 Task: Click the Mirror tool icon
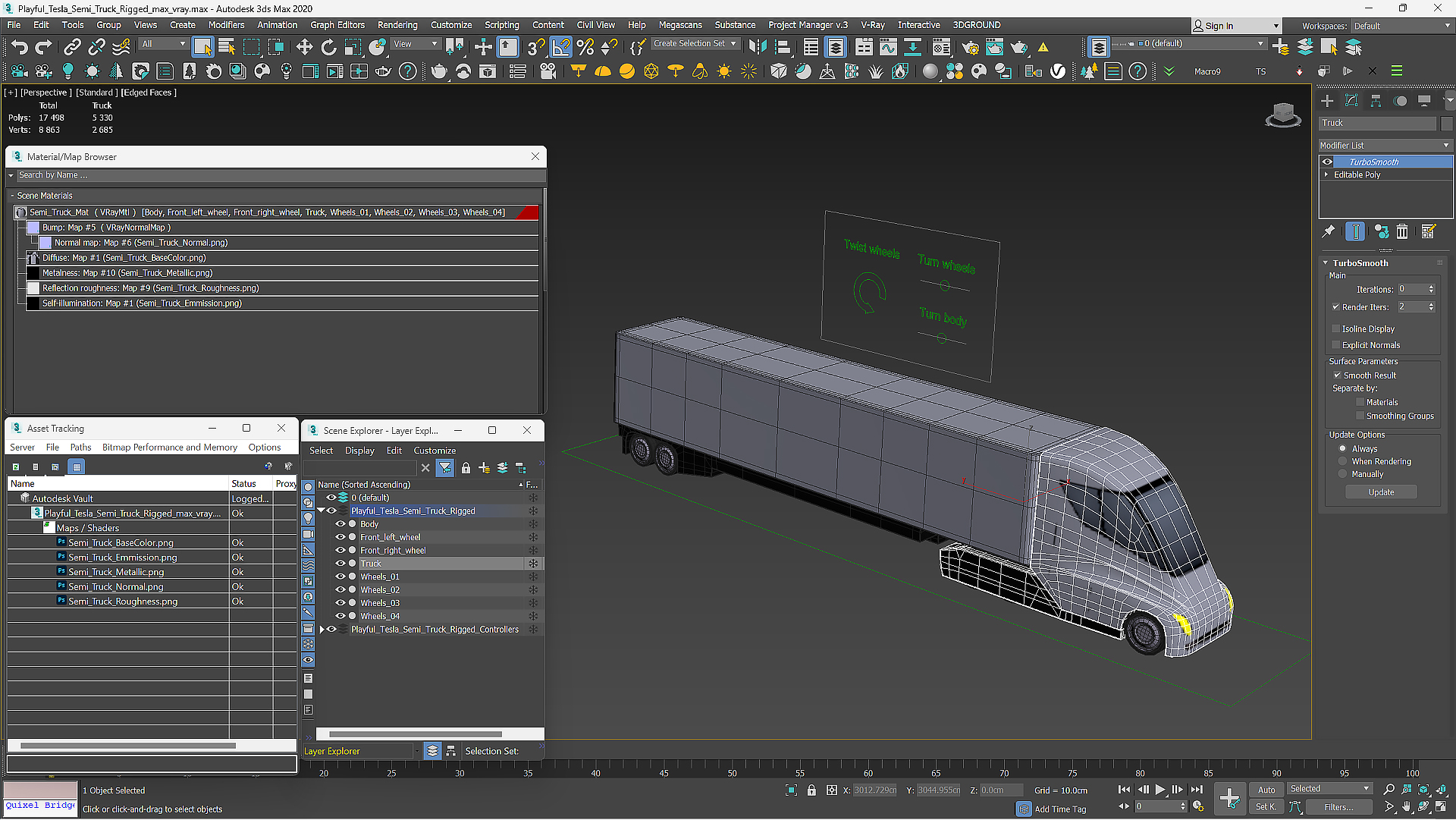[757, 47]
